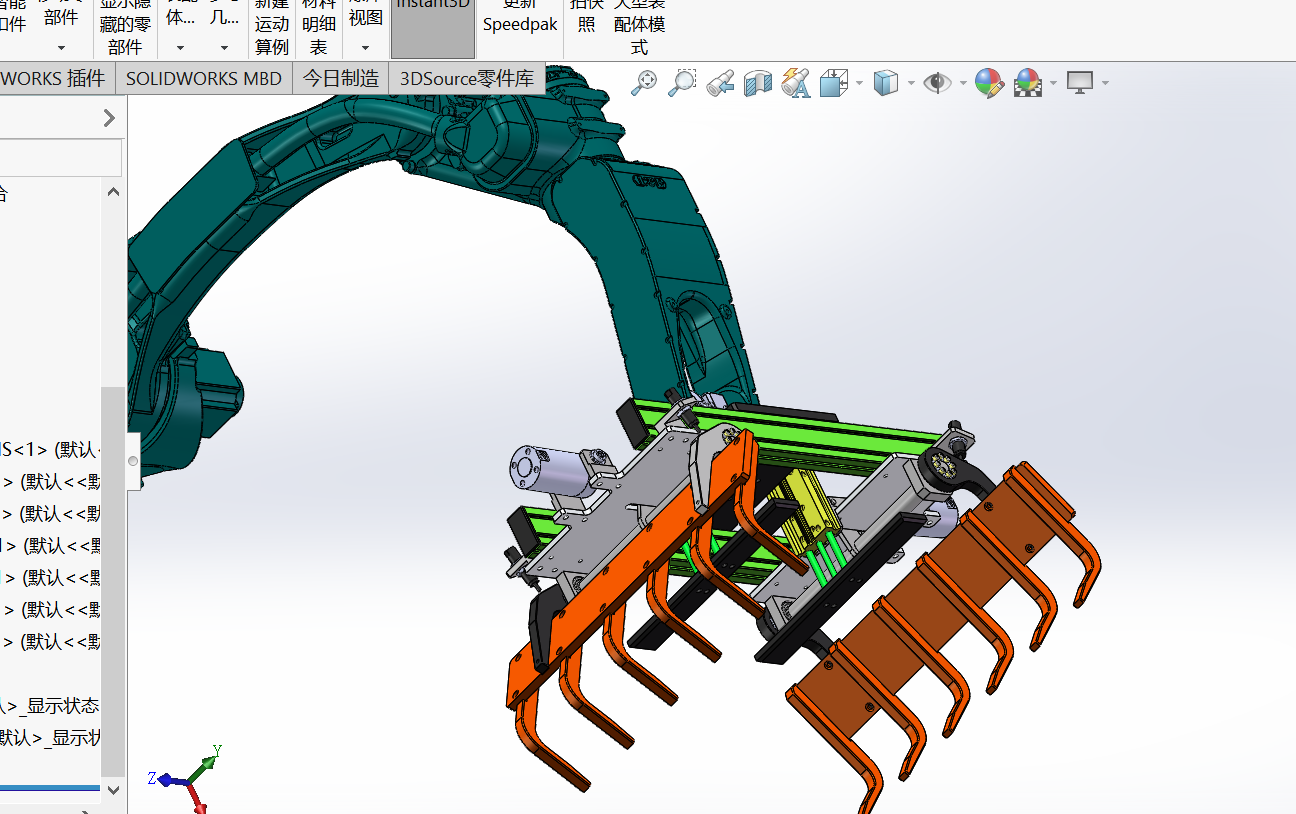Image resolution: width=1296 pixels, height=814 pixels.
Task: Switch to the SOLIDWORKS MBD tab
Action: pyautogui.click(x=204, y=78)
